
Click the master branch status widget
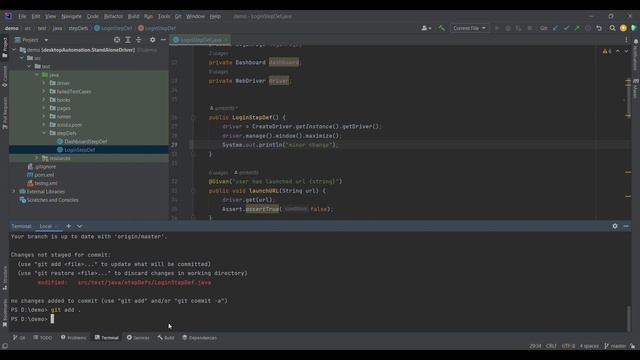(x=615, y=346)
